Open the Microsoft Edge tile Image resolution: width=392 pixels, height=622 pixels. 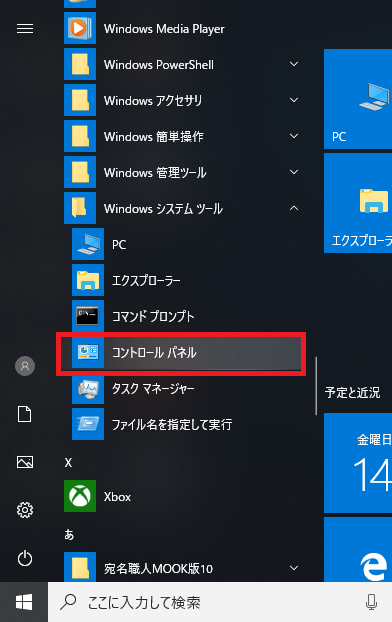358,550
